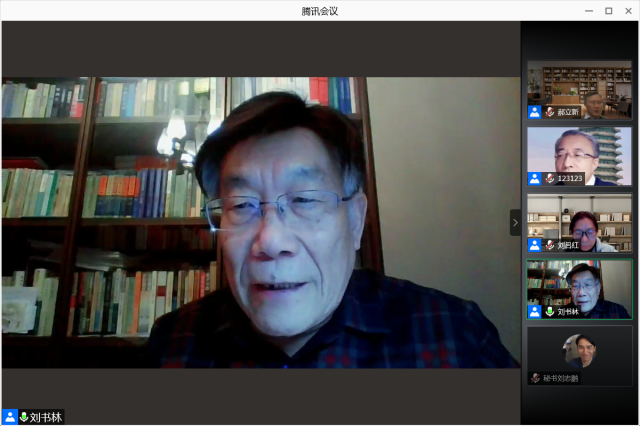Click the blue user icon on 刘月红's thumbnail
Screen dimensions: 640x426
[535, 245]
